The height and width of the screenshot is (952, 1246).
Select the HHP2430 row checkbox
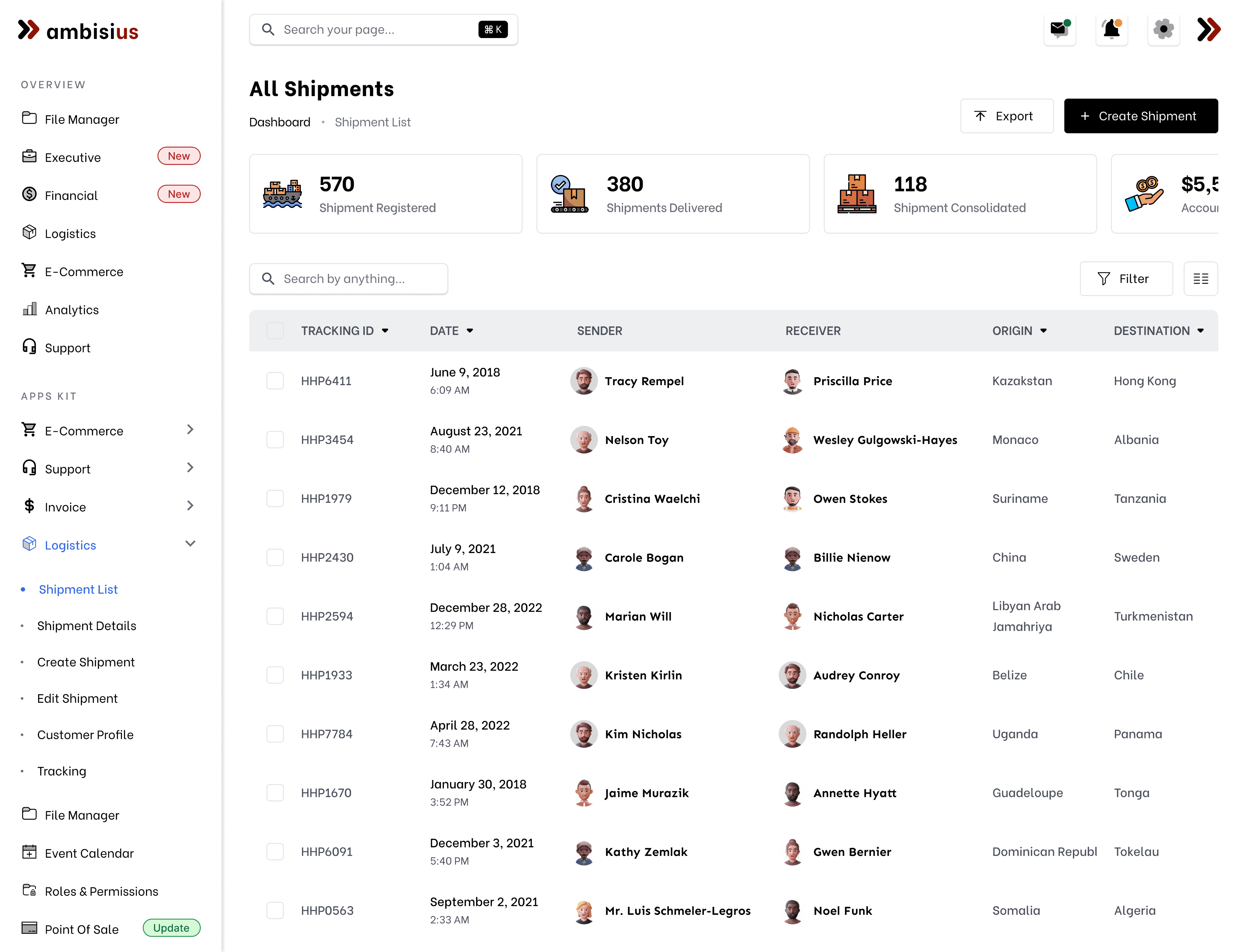coord(275,558)
